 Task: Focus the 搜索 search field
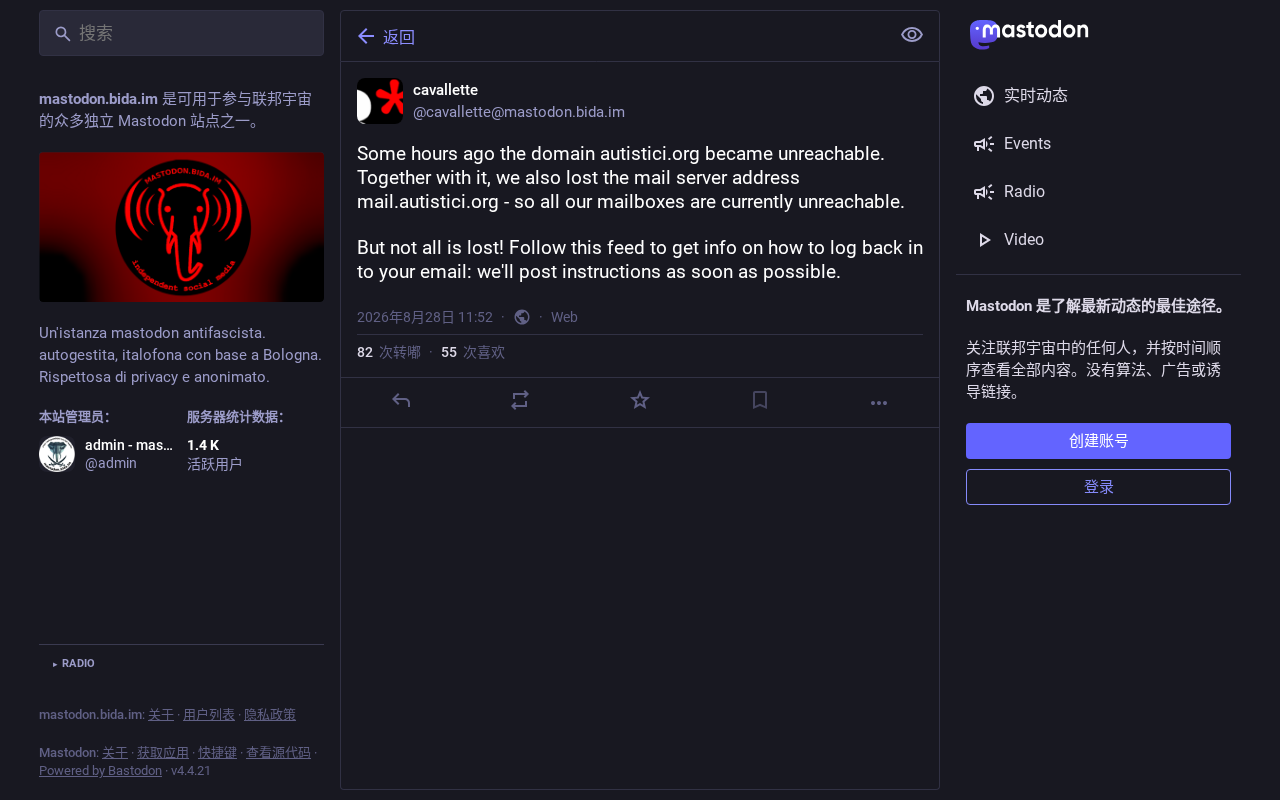181,33
